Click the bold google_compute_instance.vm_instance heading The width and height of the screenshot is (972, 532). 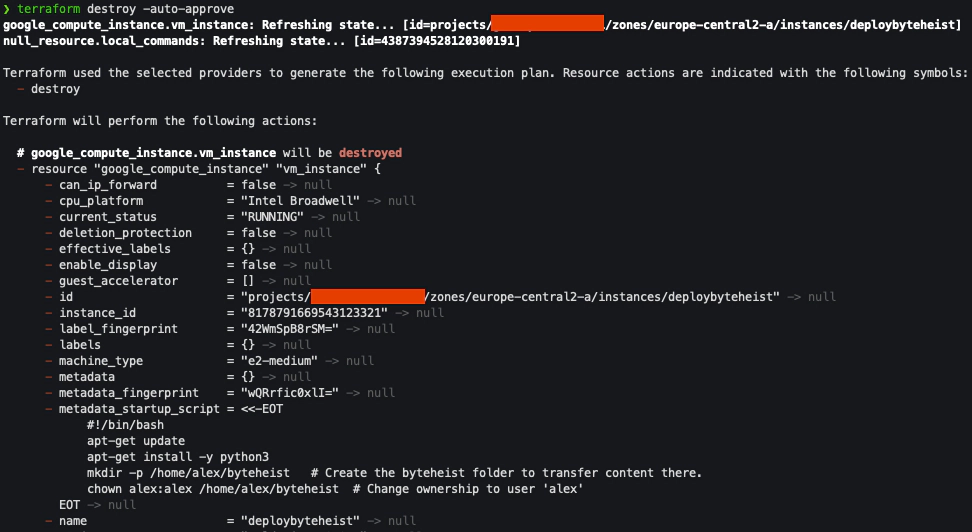pyautogui.click(x=153, y=153)
